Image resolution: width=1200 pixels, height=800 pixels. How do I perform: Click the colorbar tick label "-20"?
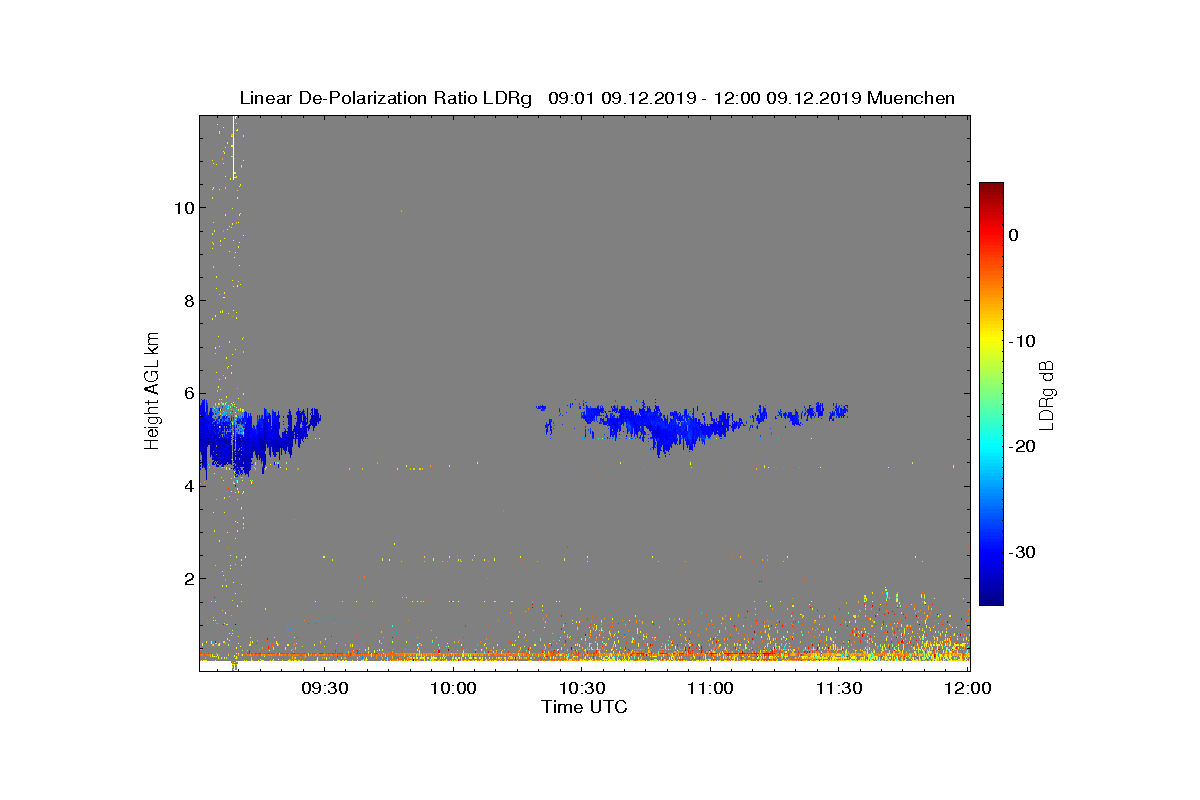click(1021, 447)
